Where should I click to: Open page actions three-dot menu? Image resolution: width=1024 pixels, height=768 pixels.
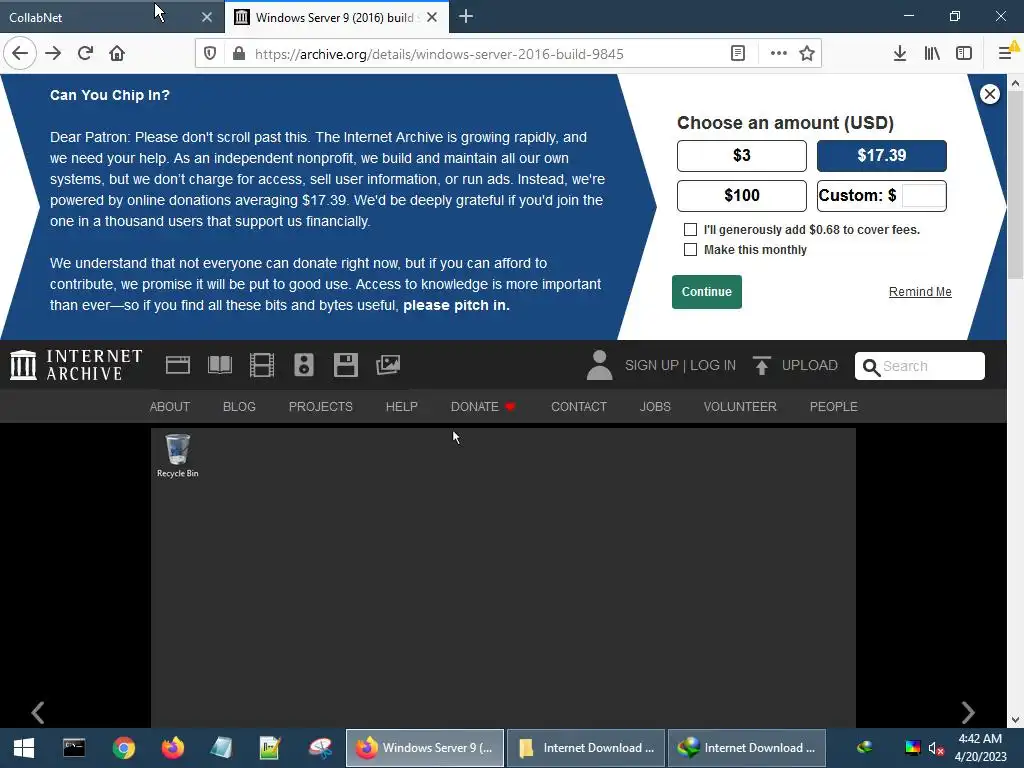coord(778,54)
